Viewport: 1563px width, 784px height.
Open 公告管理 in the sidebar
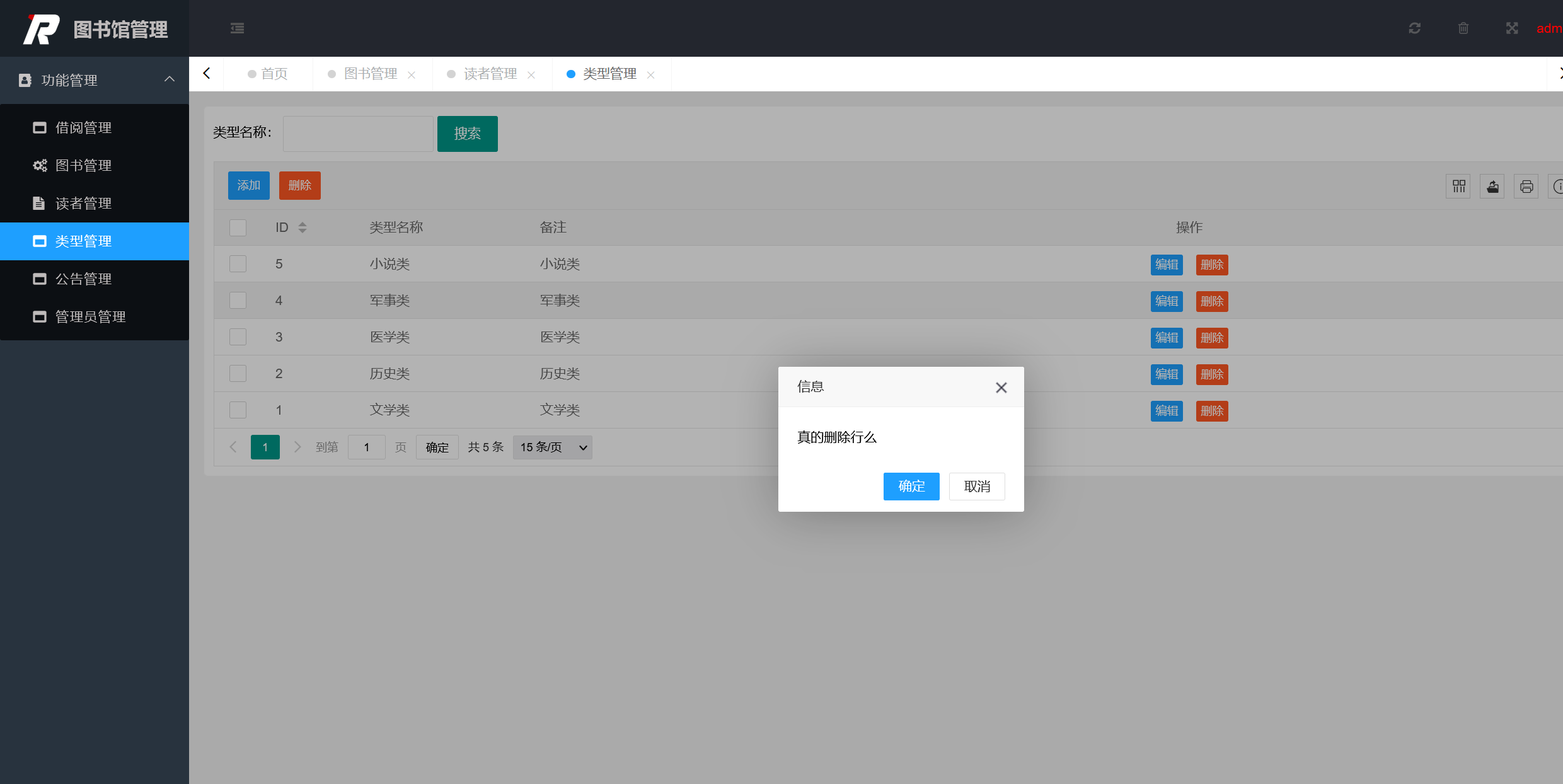pos(83,279)
